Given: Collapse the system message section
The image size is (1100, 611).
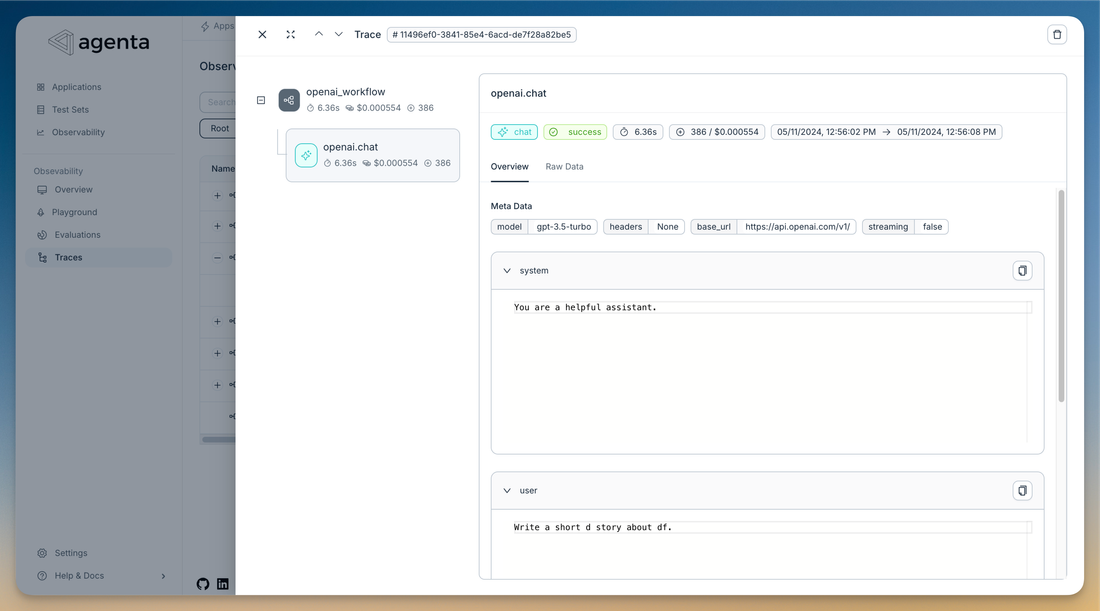Looking at the screenshot, I should click(x=507, y=271).
